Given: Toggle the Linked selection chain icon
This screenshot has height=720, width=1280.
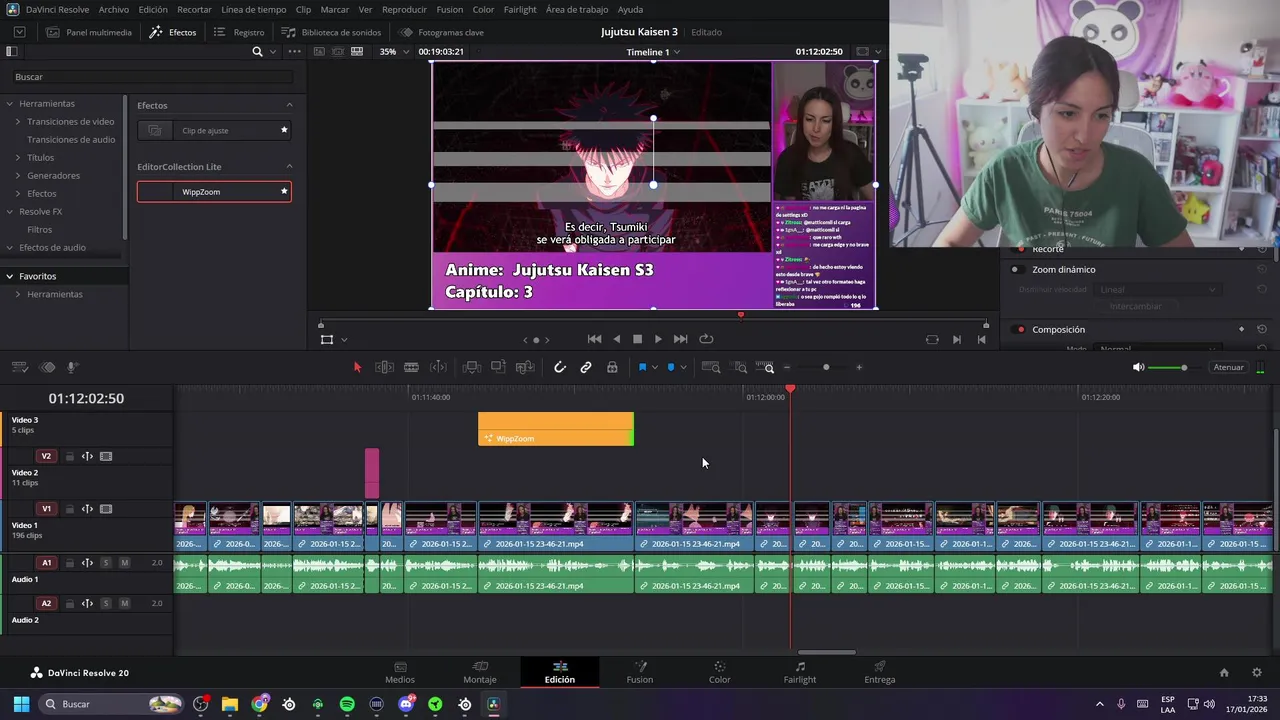Looking at the screenshot, I should click(x=586, y=367).
